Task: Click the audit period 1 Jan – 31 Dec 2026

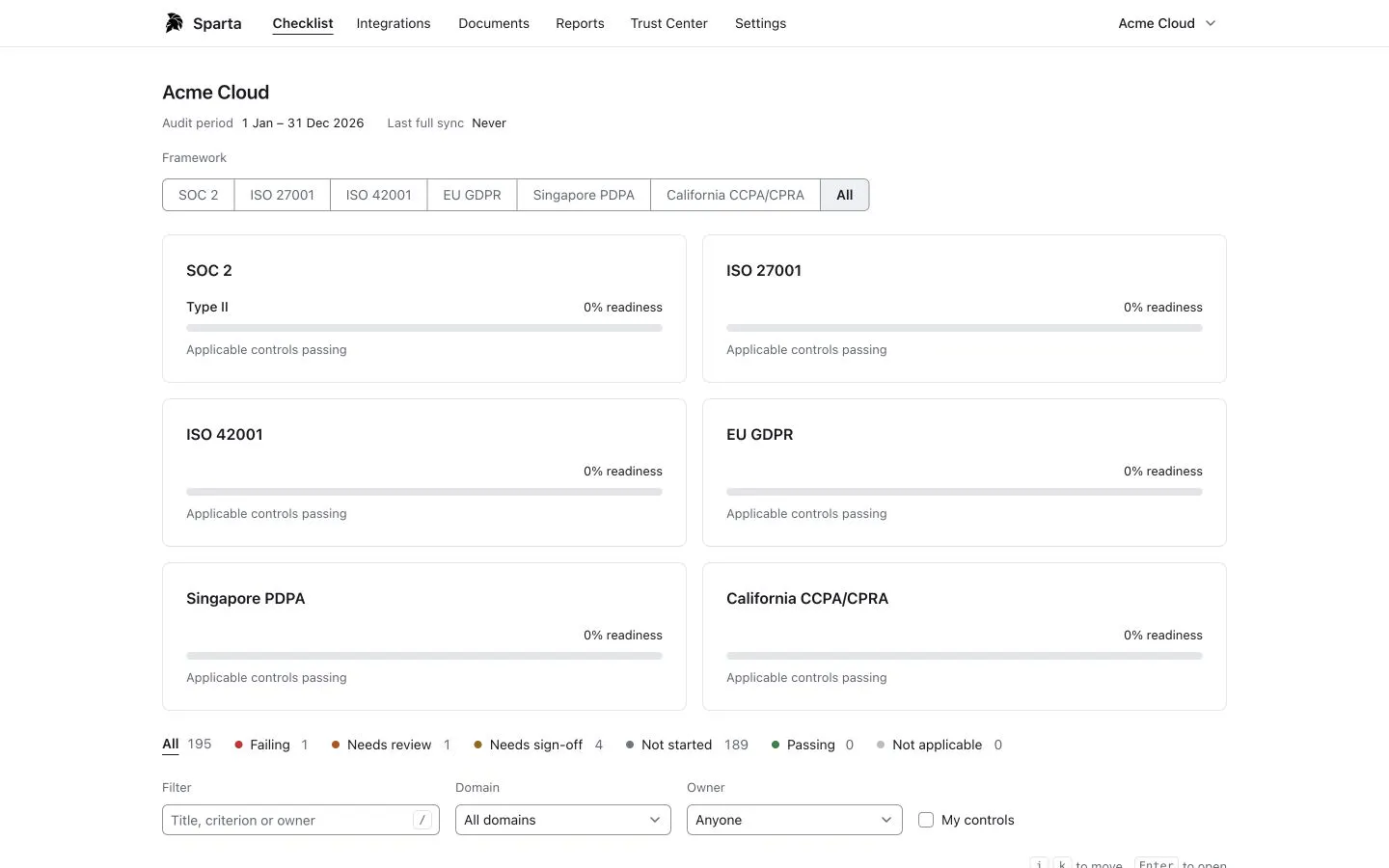Action: (303, 123)
